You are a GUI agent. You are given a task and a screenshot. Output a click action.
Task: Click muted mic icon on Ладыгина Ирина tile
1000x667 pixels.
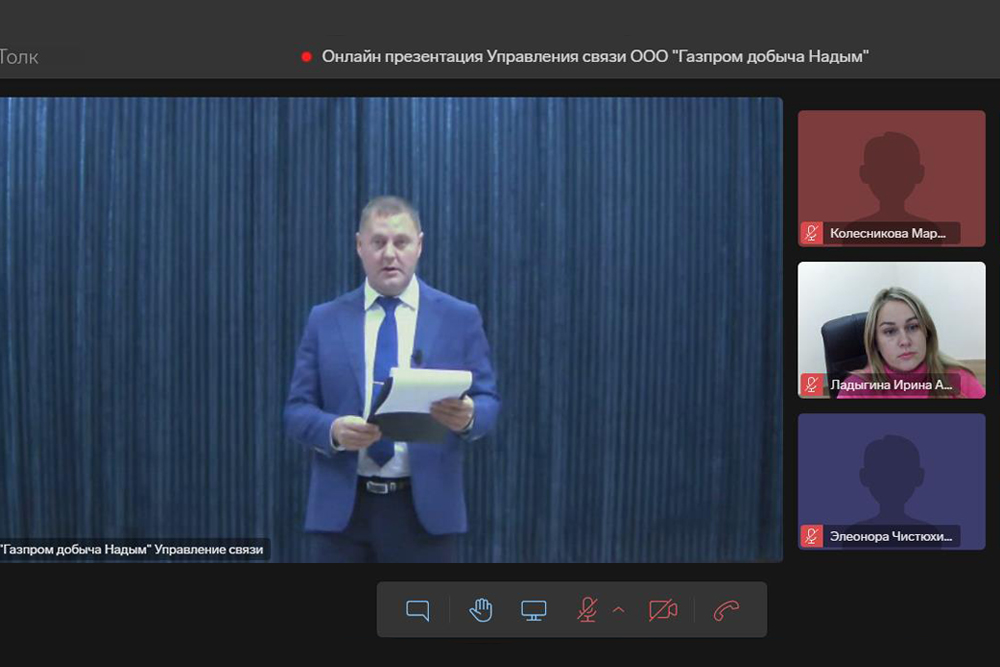click(x=811, y=385)
